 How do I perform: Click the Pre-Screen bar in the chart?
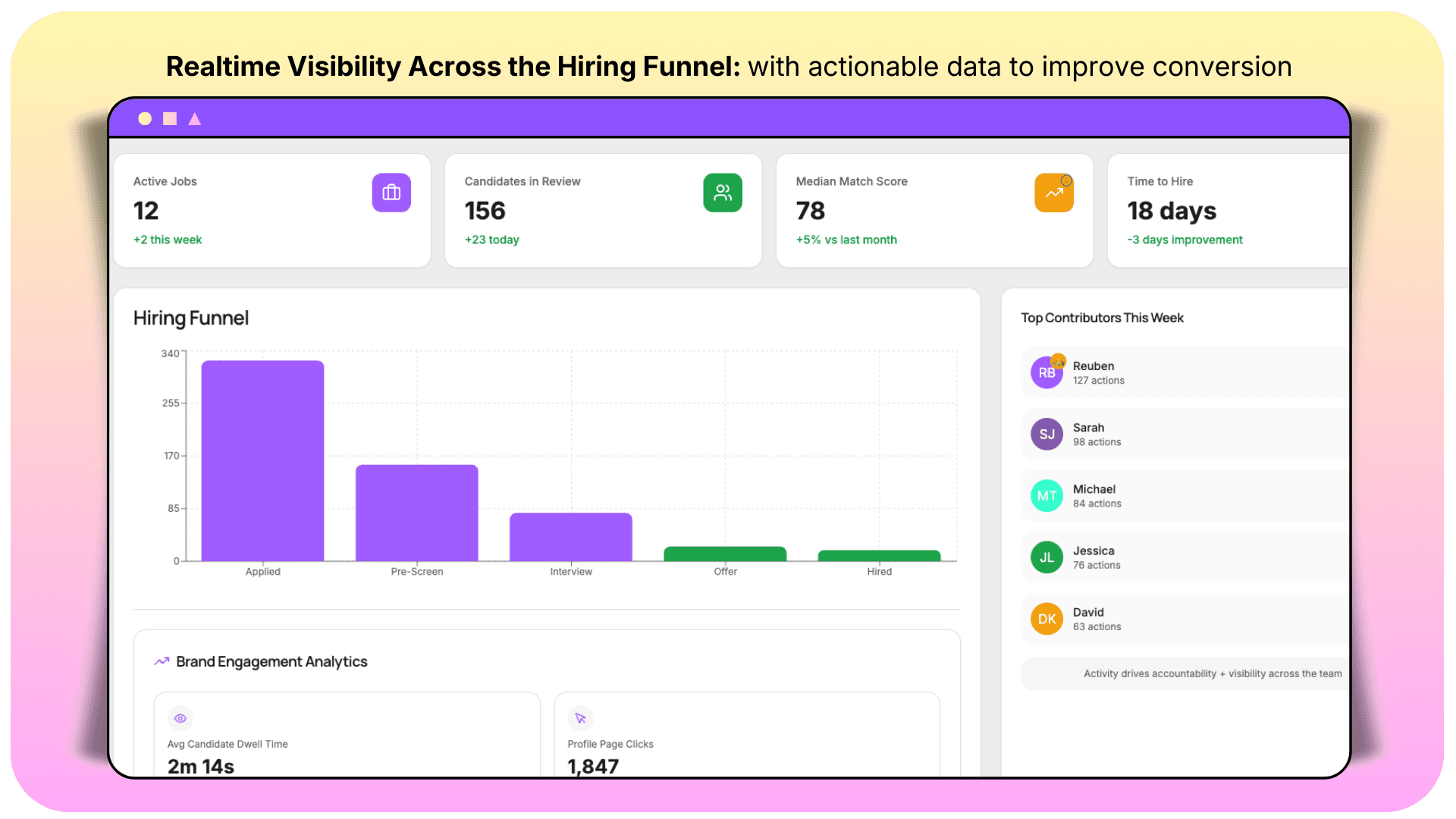point(416,513)
